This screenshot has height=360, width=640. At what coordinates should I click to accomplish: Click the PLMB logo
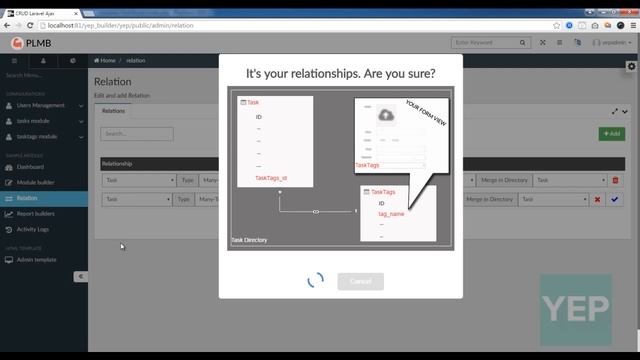click(31, 43)
